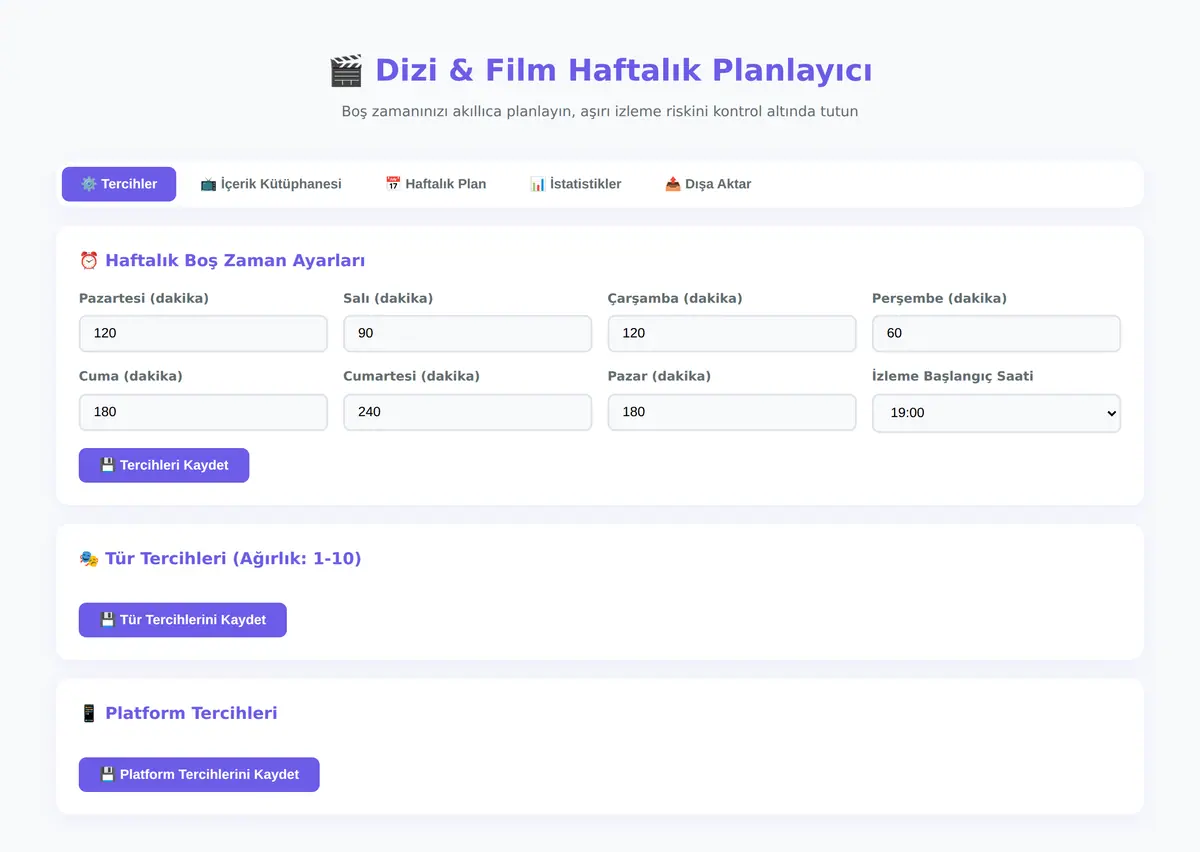Screen dimensions: 1200x852
Task: Click the Pazar minutes input field
Action: [x=732, y=412]
